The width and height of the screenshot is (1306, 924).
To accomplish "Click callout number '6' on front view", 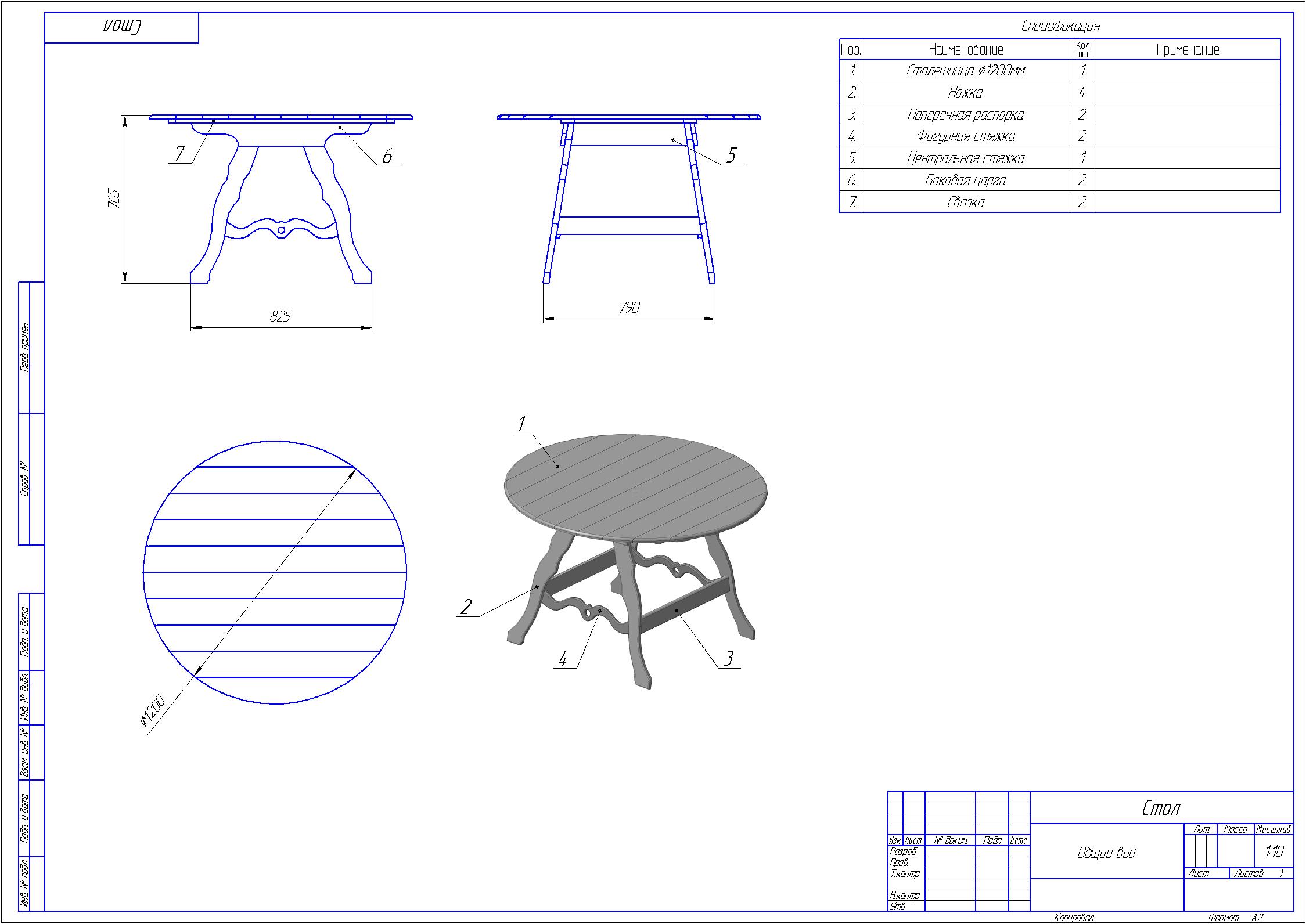I will (x=387, y=156).
